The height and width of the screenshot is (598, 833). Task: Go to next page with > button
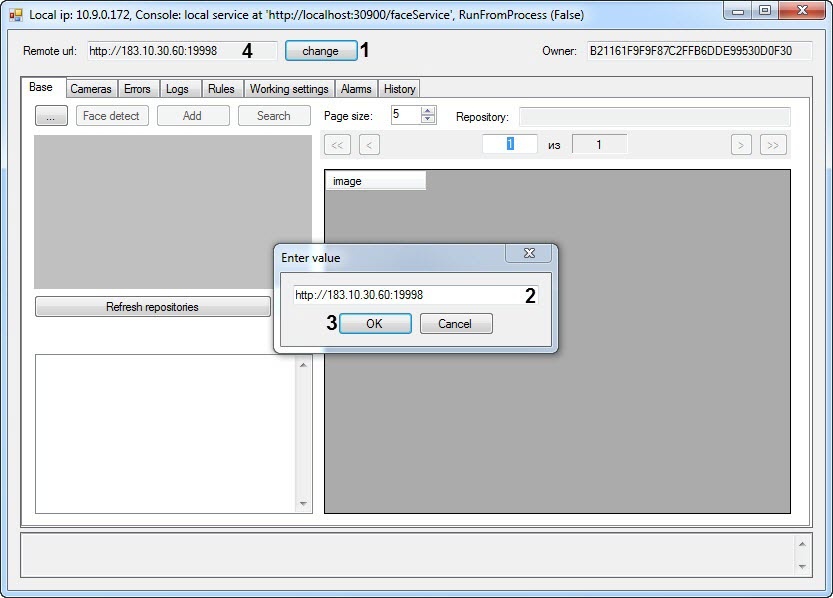pyautogui.click(x=741, y=145)
